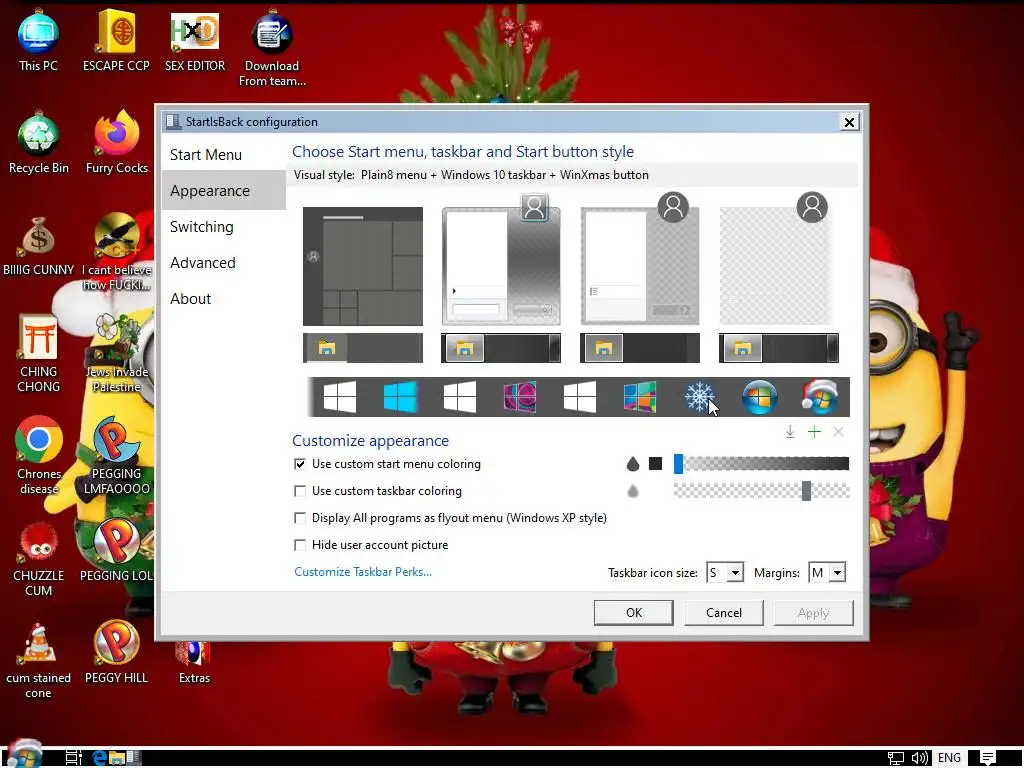Click the Apply button
This screenshot has height=768, width=1024.
tap(813, 613)
